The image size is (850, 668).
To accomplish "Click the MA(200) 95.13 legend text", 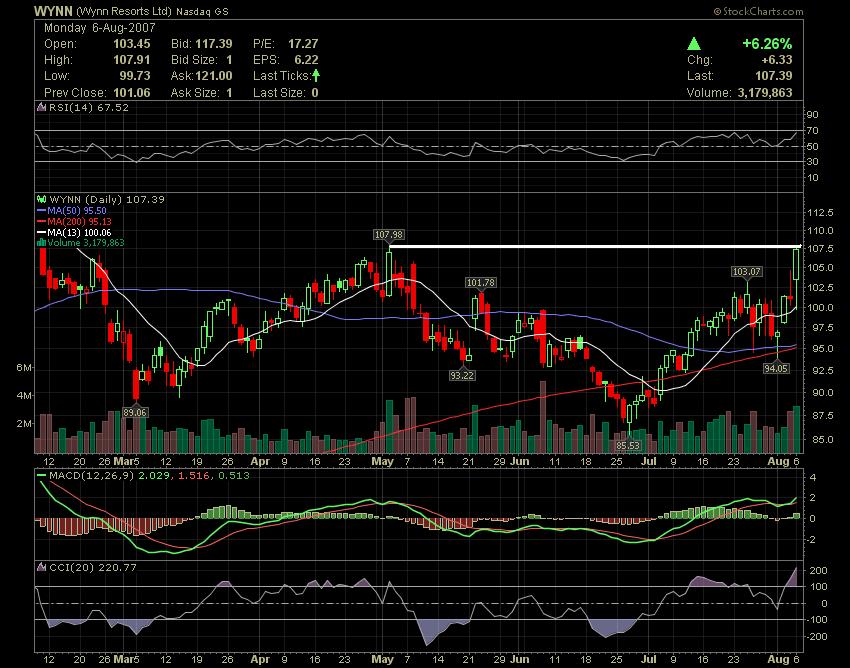I will (79, 221).
